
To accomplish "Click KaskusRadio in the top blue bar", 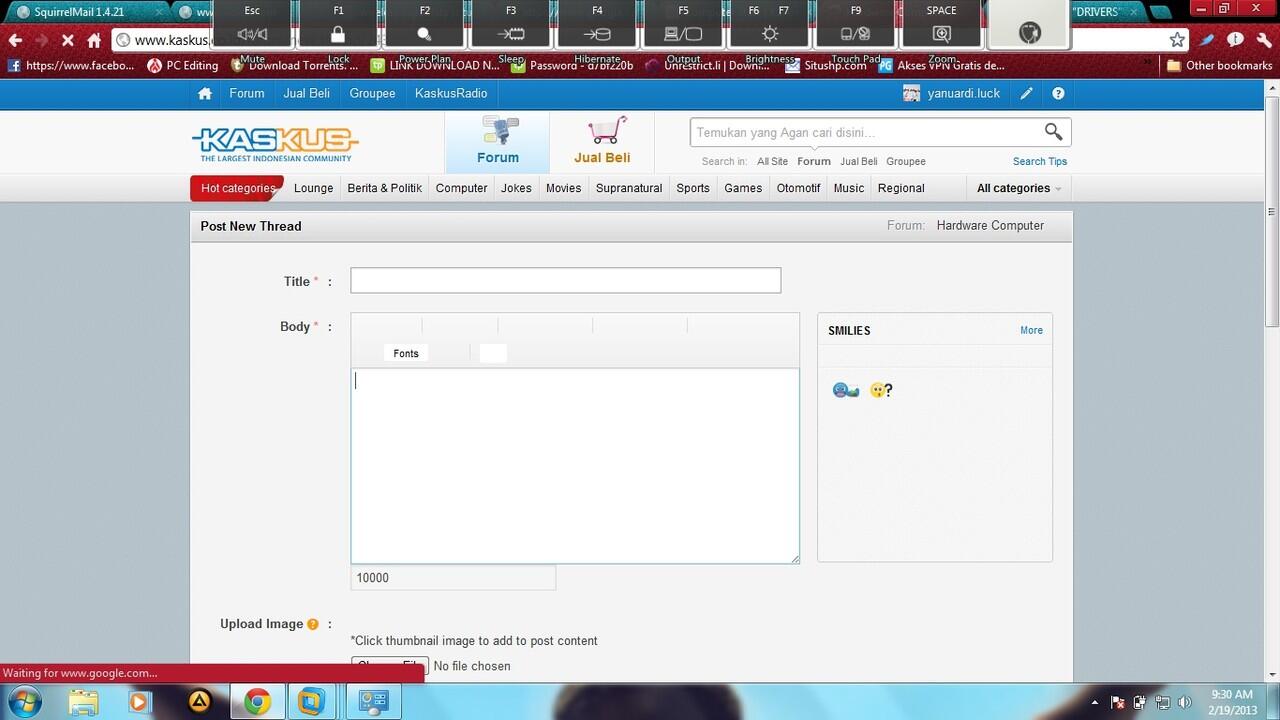I will point(451,94).
